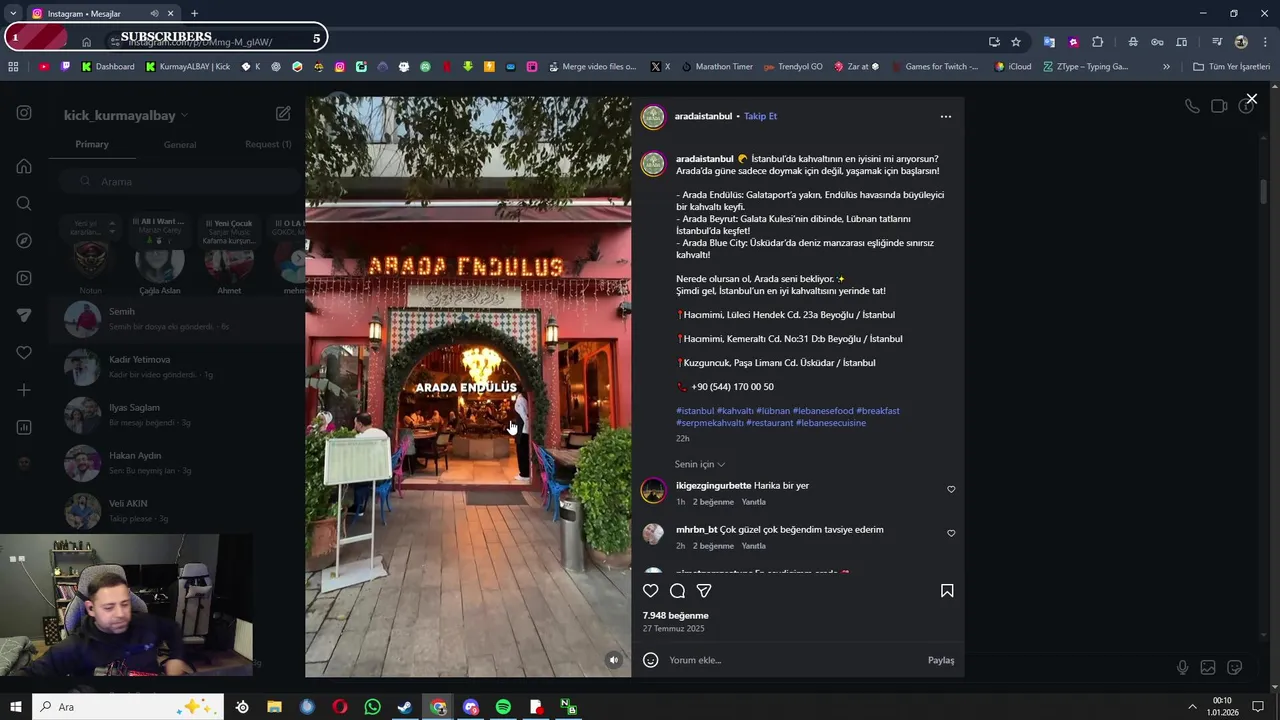Start video call from chat header
1280x720 pixels.
1219,106
